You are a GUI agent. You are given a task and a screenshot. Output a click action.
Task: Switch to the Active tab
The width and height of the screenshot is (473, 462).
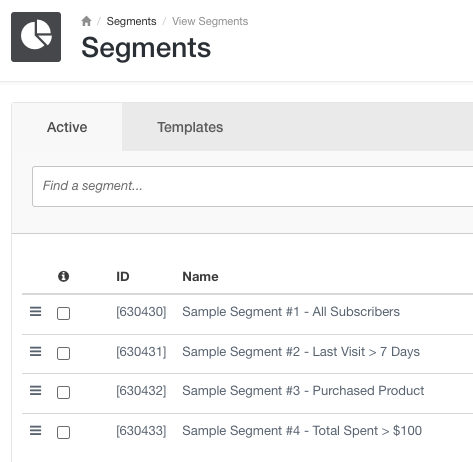(x=67, y=127)
